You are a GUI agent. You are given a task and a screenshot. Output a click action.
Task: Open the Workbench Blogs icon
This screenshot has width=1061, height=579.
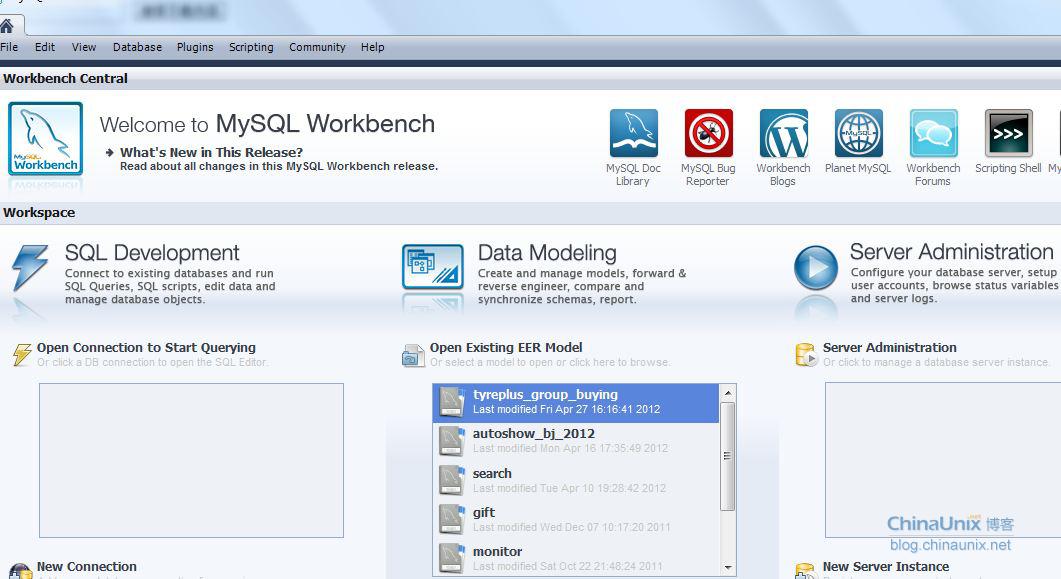click(784, 133)
